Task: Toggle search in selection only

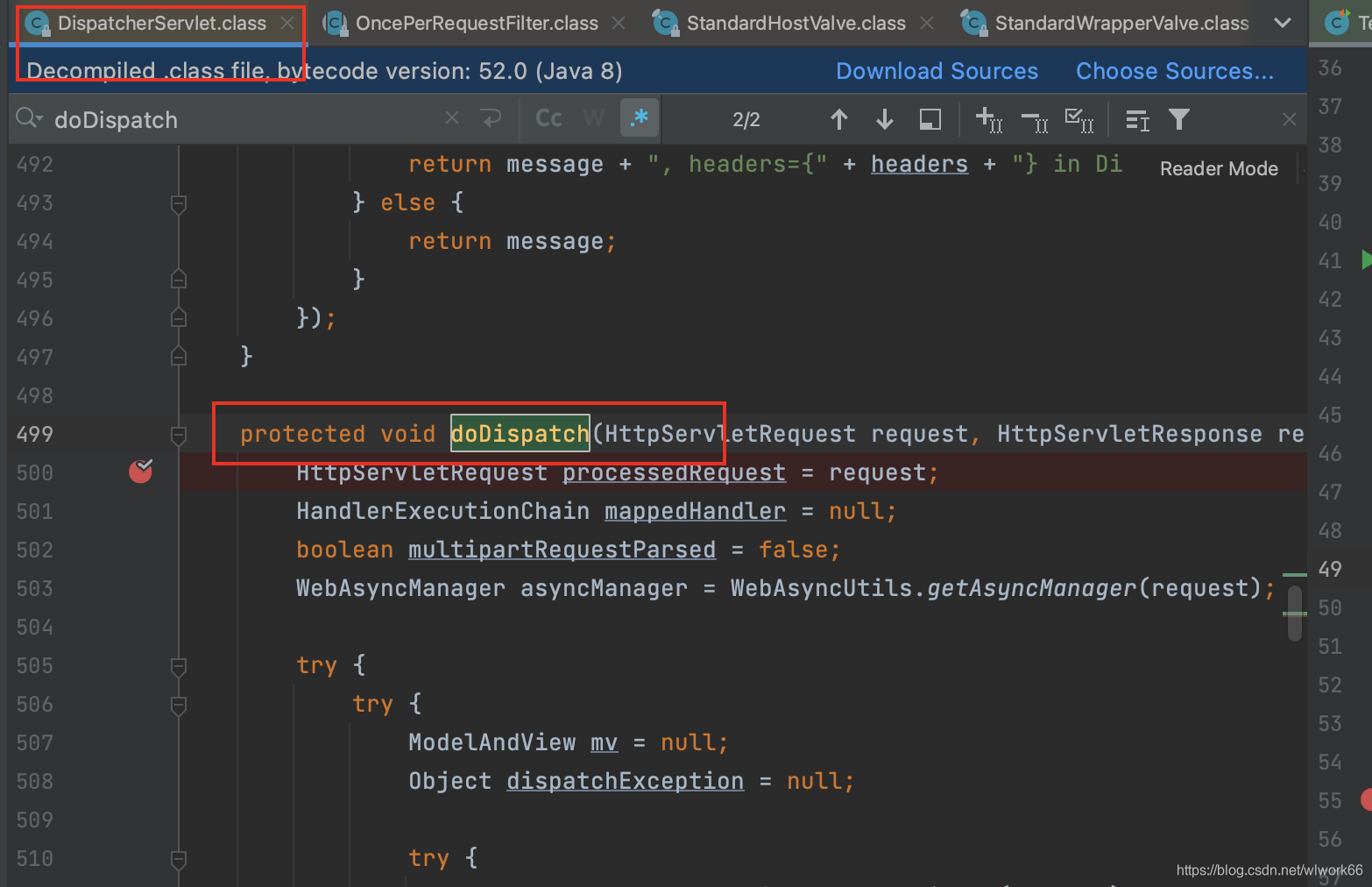Action: click(1137, 119)
